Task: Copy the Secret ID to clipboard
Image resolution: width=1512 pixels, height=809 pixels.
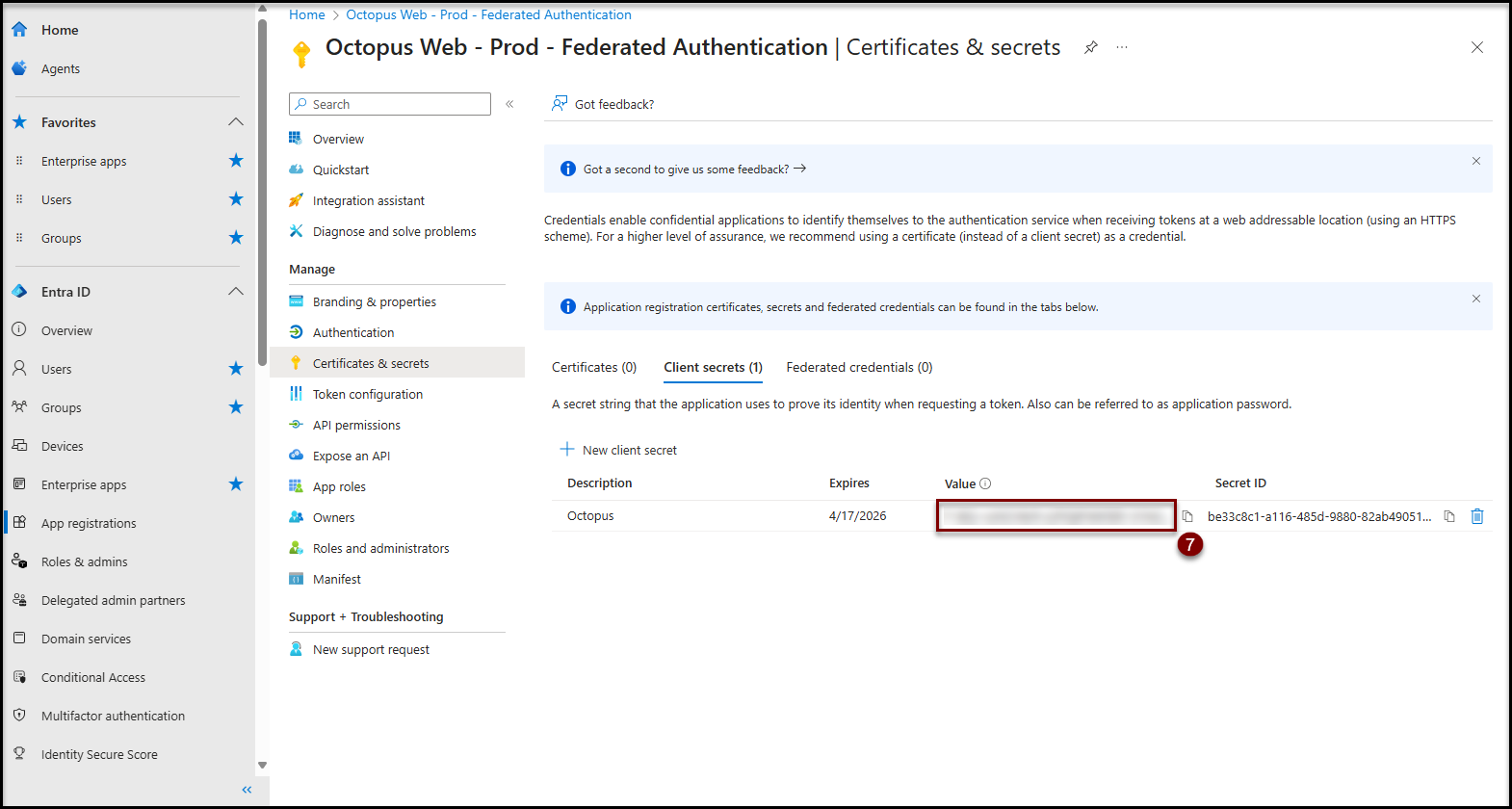Action: click(1449, 516)
